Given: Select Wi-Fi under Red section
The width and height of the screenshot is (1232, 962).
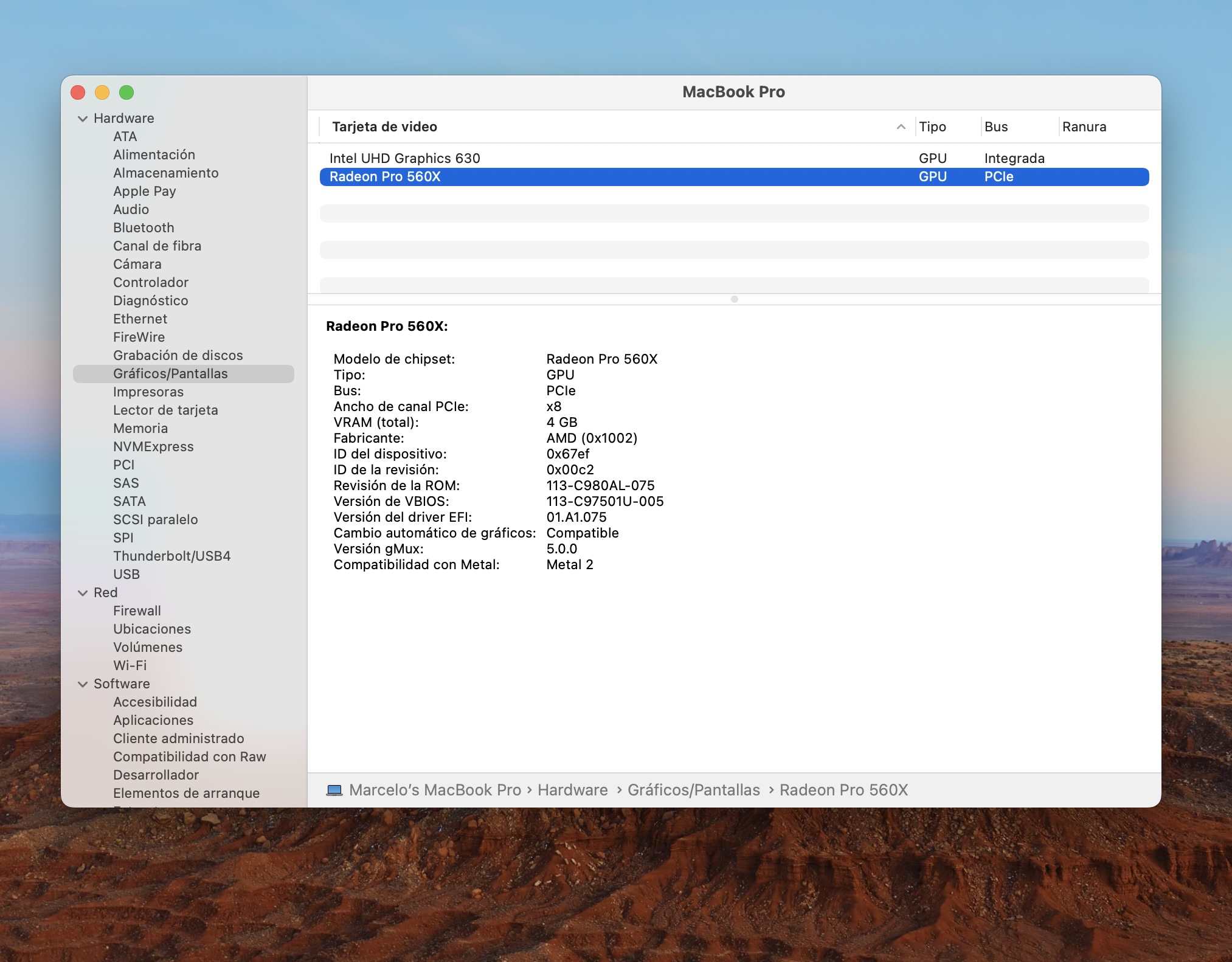Looking at the screenshot, I should pyautogui.click(x=130, y=665).
